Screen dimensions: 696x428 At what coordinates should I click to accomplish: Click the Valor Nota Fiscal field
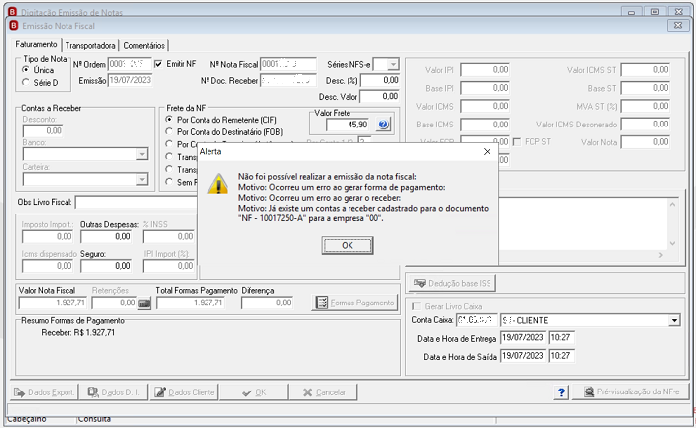(53, 303)
